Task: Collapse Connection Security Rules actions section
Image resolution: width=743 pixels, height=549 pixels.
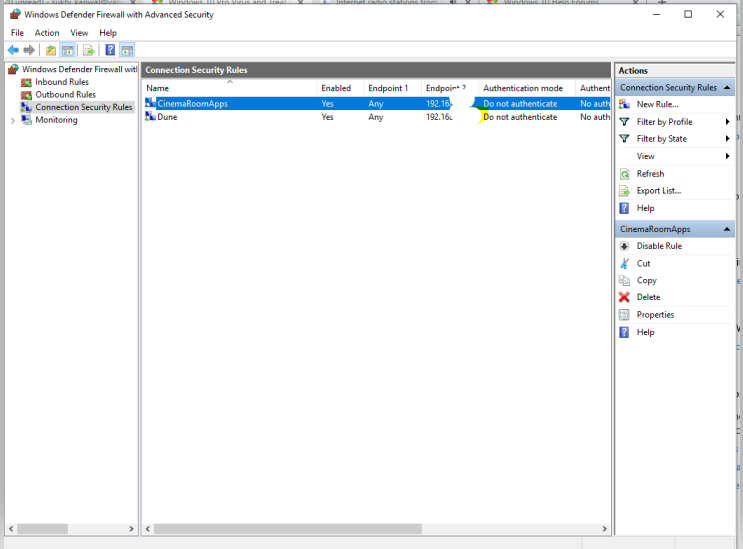Action: (x=727, y=88)
